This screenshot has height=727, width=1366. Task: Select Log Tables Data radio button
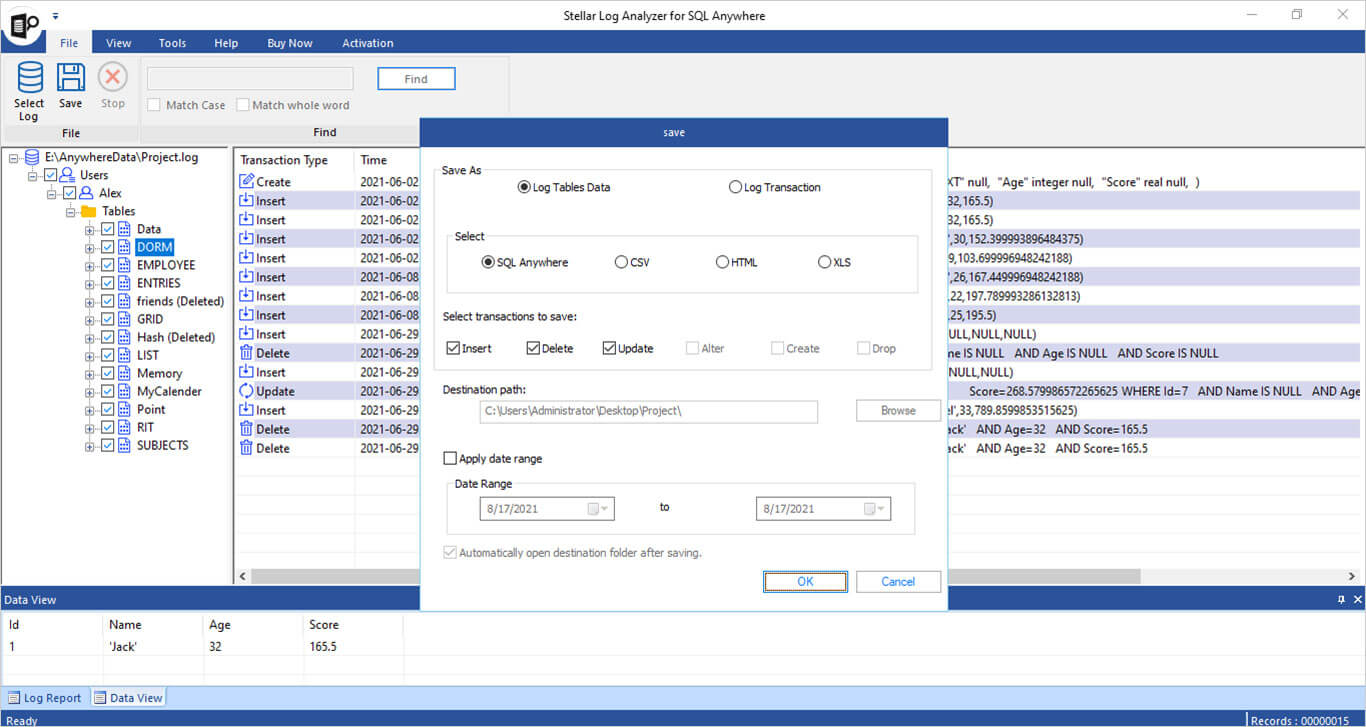pos(524,187)
